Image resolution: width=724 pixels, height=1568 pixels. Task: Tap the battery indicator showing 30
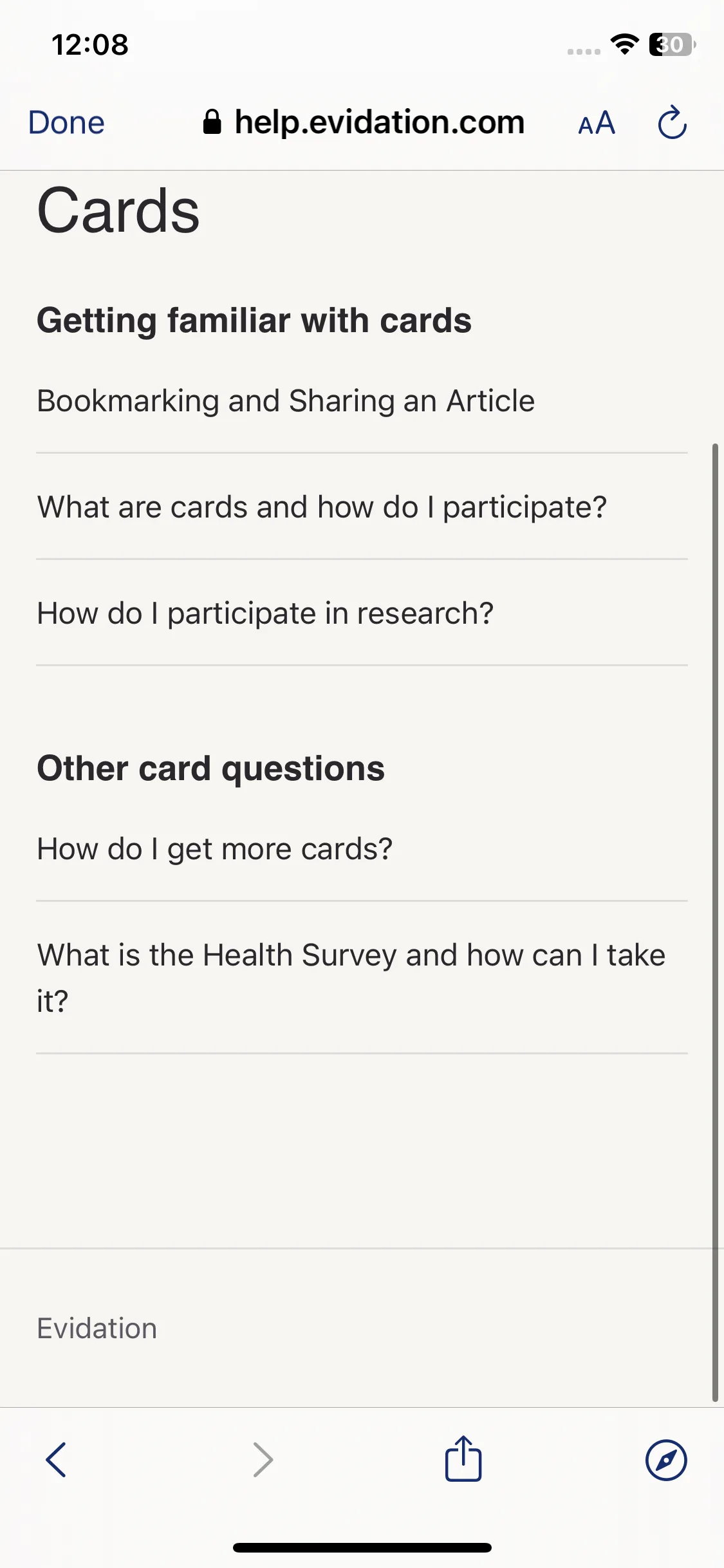click(672, 44)
